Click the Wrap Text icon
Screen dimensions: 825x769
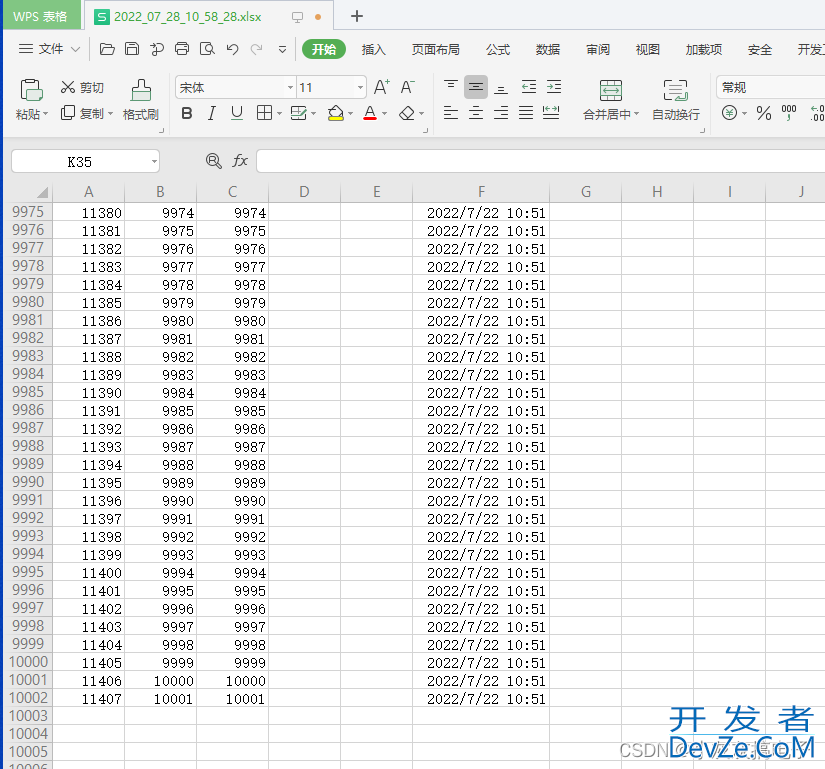(676, 90)
